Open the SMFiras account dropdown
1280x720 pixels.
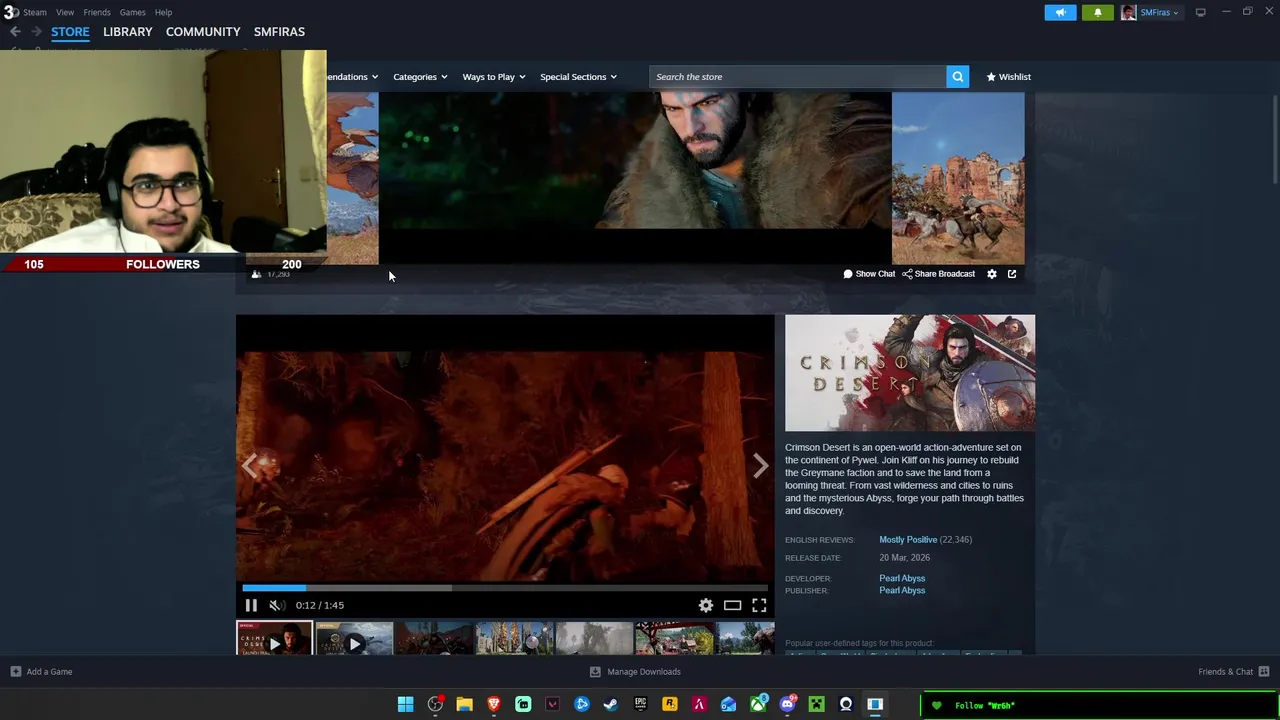pyautogui.click(x=1159, y=12)
